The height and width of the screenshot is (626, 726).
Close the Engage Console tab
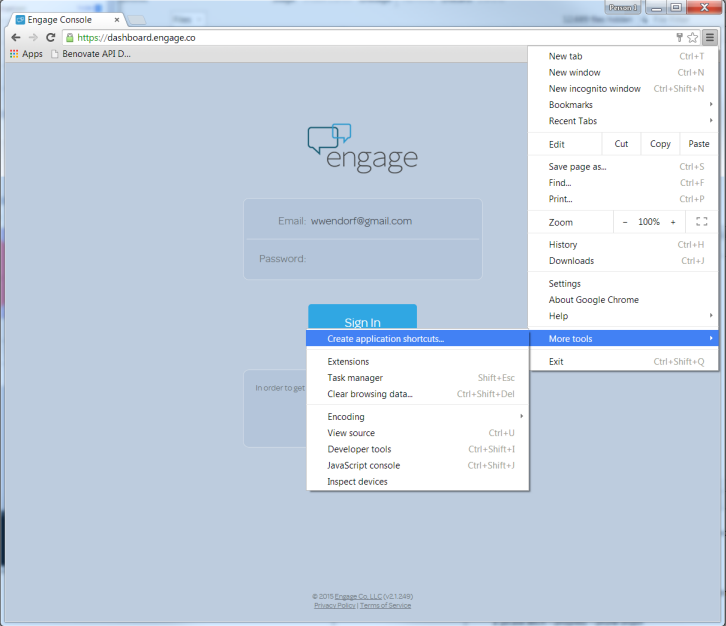[117, 20]
